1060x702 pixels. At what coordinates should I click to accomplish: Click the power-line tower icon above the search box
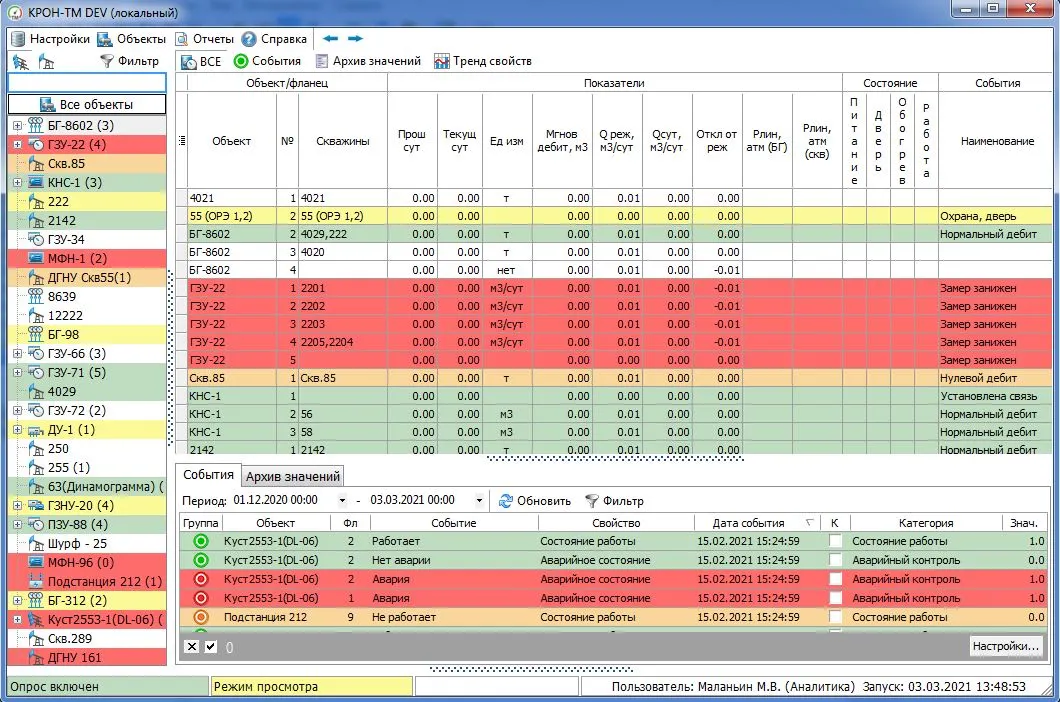[21, 62]
